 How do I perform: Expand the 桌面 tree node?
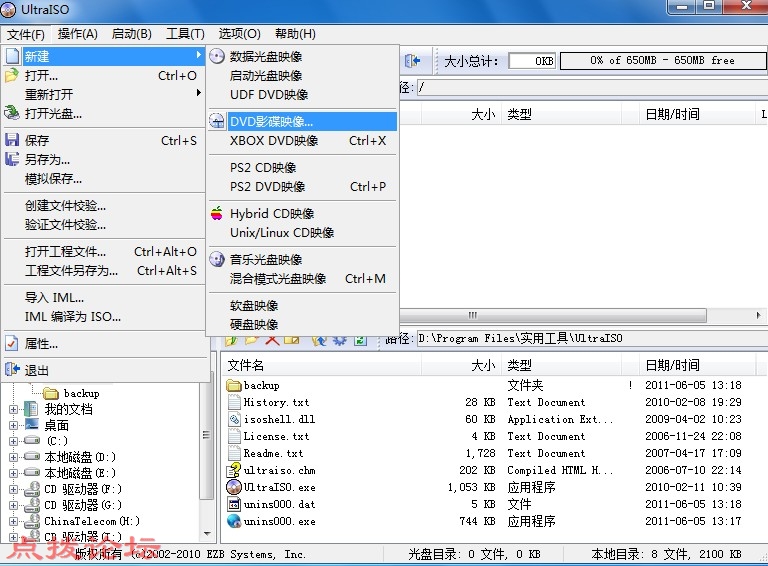tap(13, 425)
